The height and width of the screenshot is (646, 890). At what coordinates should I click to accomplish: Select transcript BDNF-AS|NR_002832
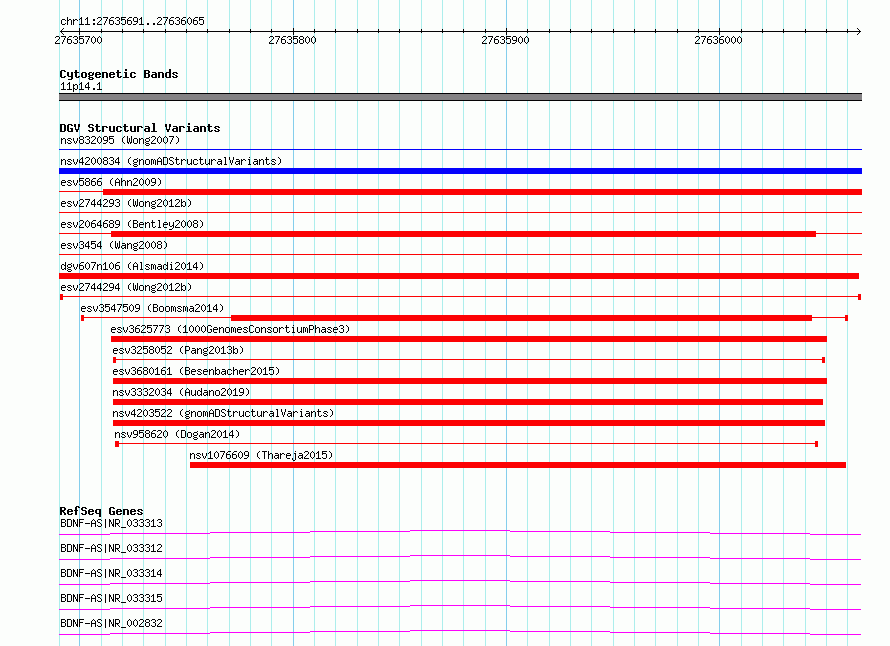pos(111,623)
